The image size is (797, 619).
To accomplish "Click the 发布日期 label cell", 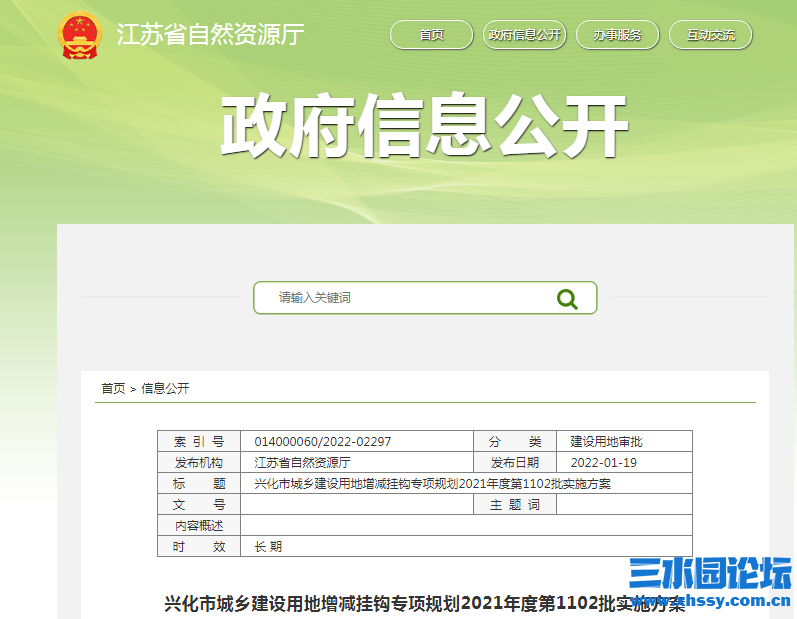I will 515,462.
